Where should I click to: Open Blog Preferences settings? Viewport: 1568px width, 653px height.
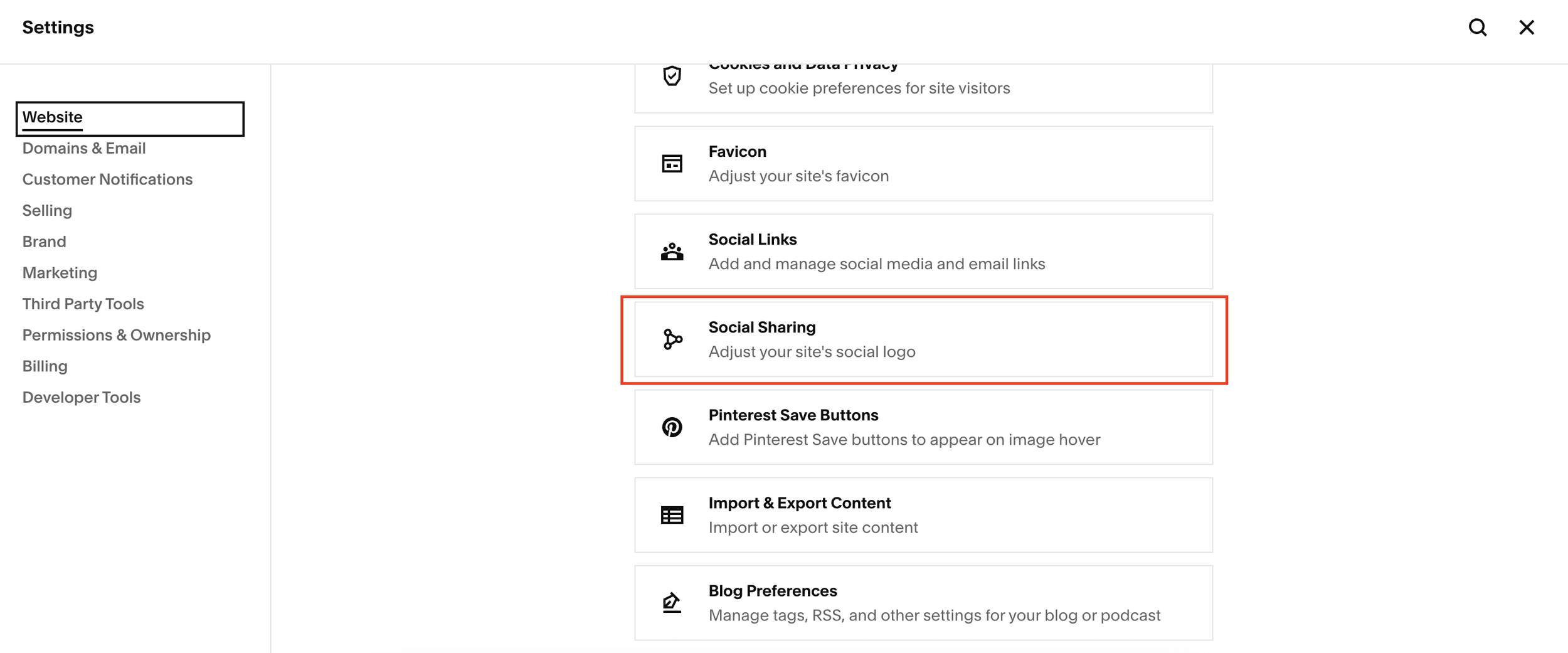[x=923, y=602]
